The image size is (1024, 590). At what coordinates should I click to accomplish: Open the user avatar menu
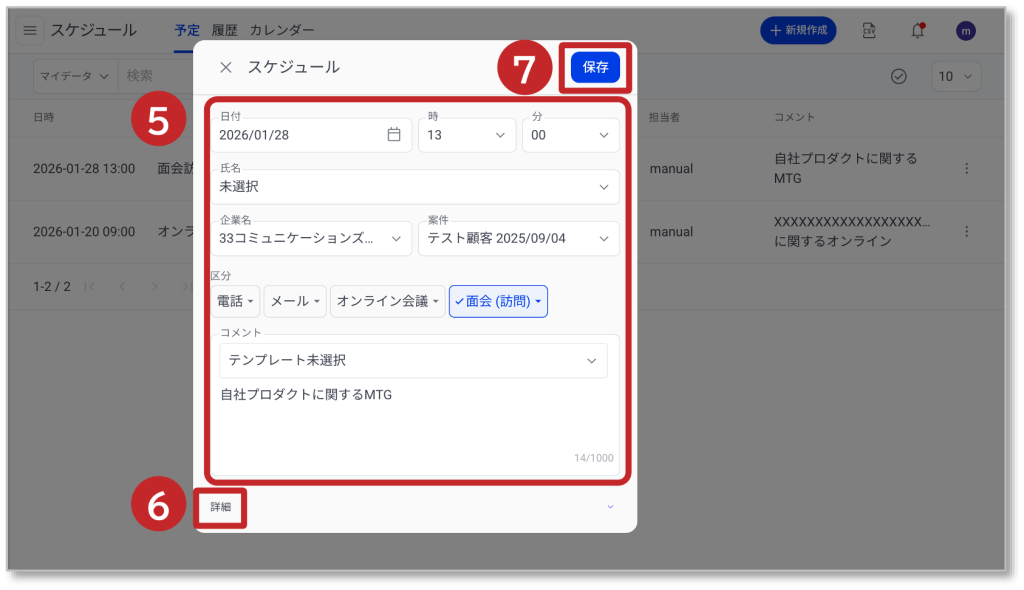pos(965,31)
